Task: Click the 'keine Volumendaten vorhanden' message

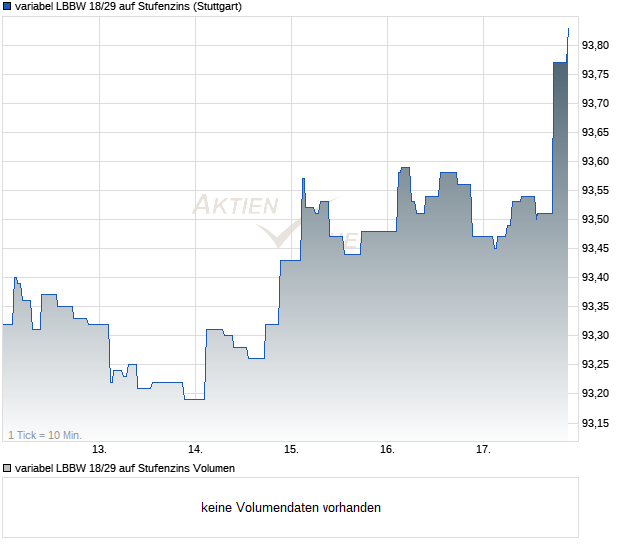Action: coord(291,508)
